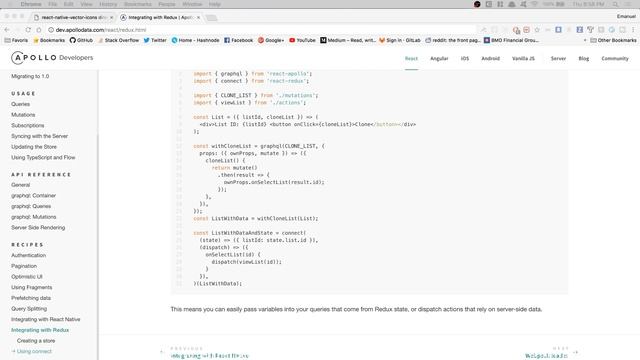Open Syncing with the Server page
This screenshot has height=360, width=640.
tap(40, 136)
